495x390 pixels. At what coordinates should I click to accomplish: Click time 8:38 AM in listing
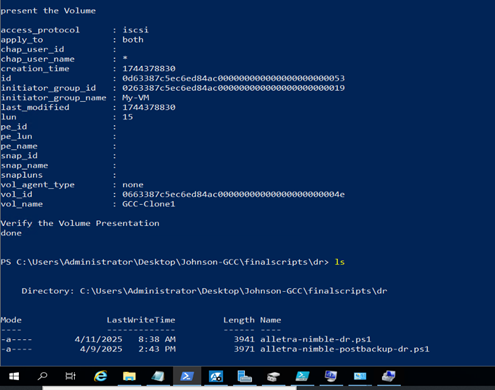[x=157, y=339]
